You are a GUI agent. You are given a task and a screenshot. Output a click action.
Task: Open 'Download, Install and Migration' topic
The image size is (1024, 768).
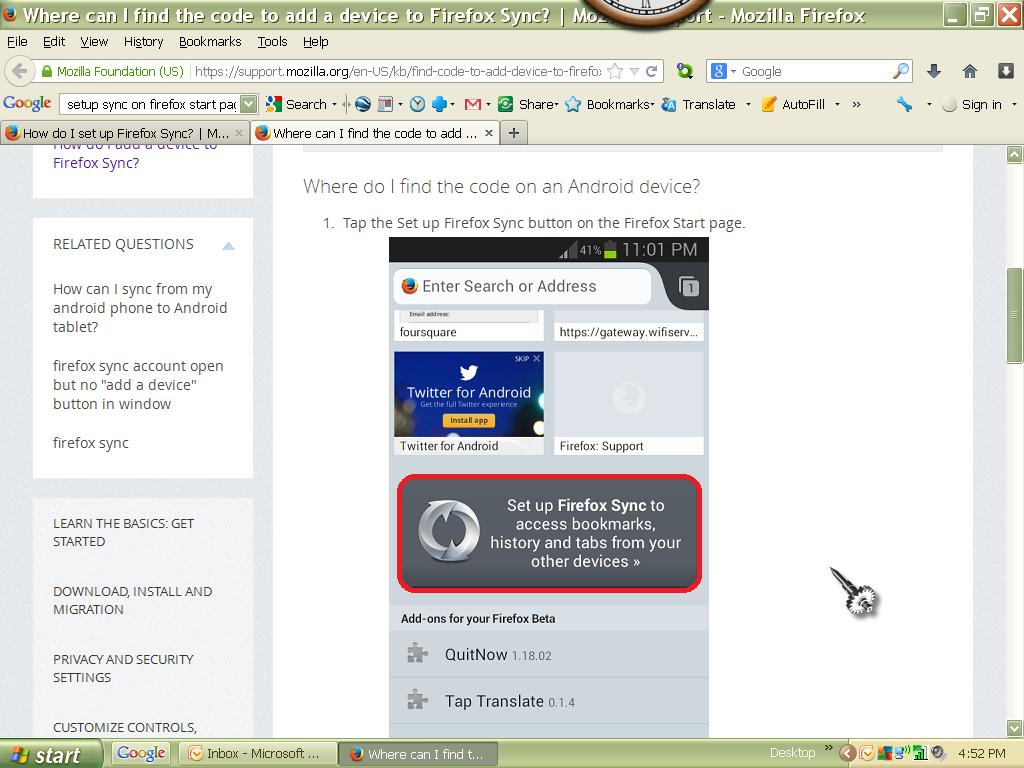[133, 600]
